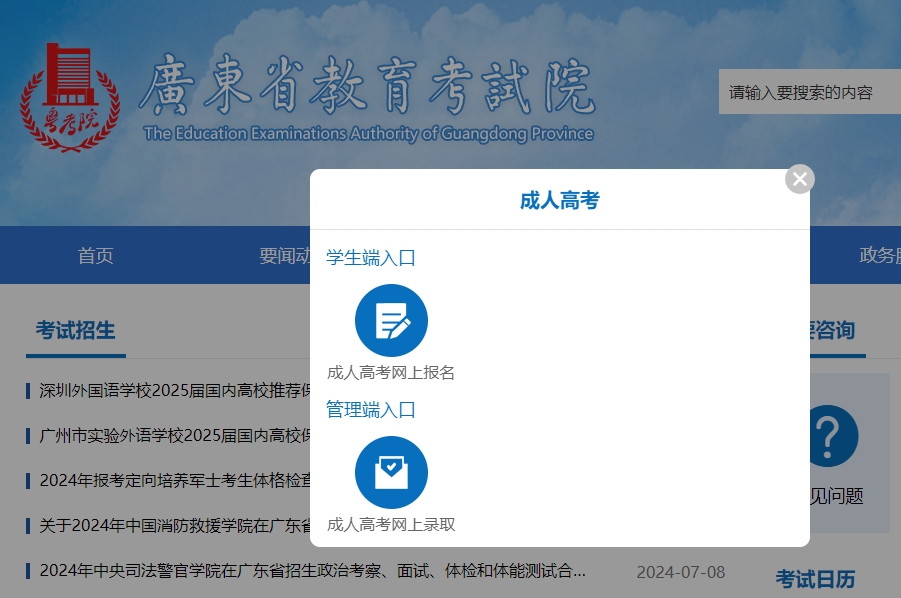Go to 首页 in the navigation bar

click(x=96, y=256)
